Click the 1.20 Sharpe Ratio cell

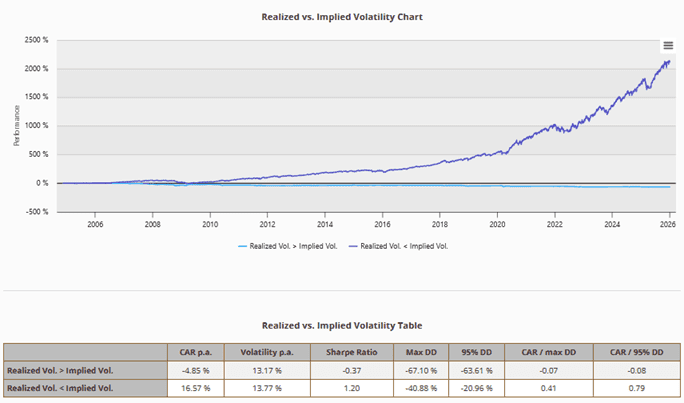(340, 388)
